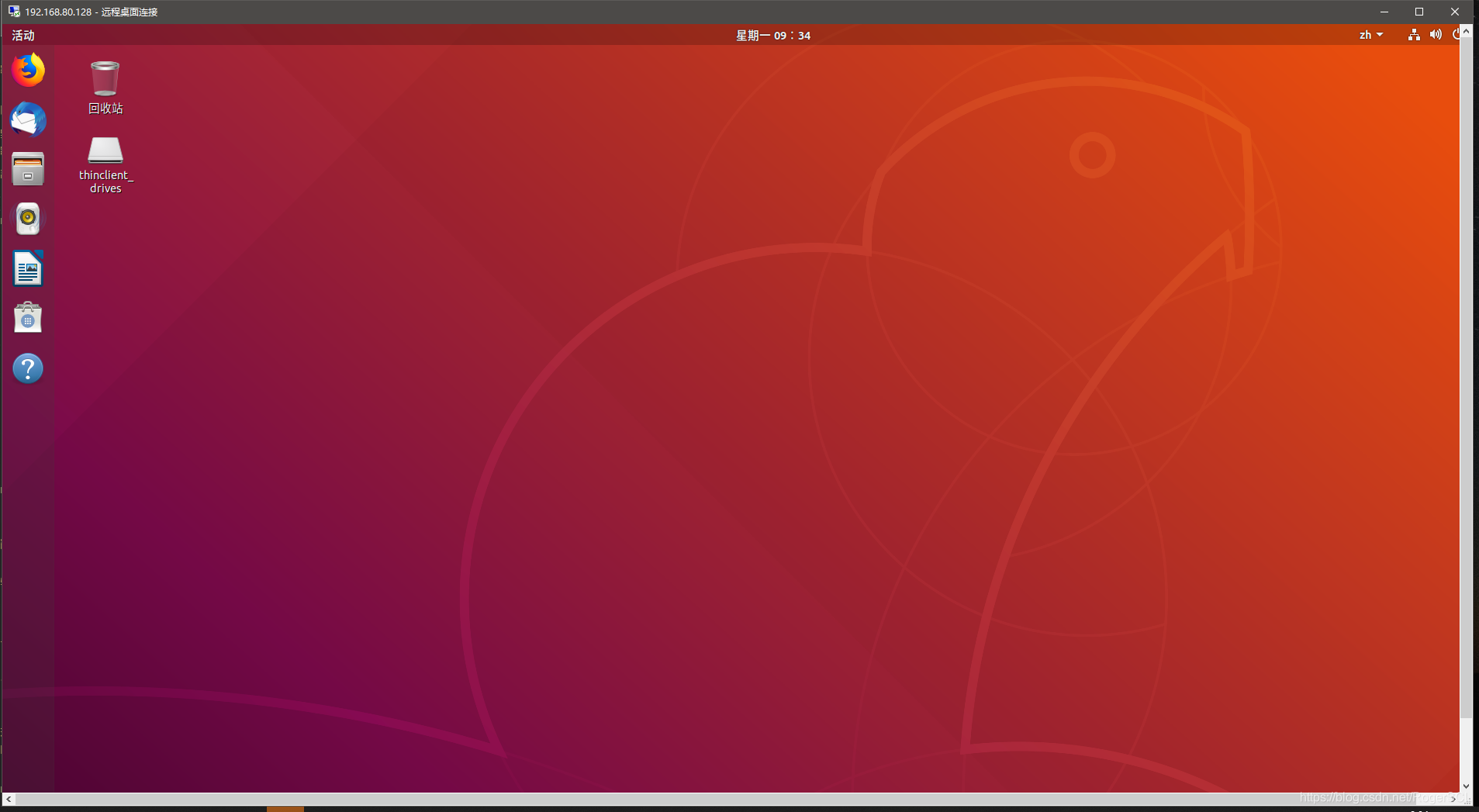The width and height of the screenshot is (1479, 812).
Task: Select the 回收站 trash desktop icon
Action: tap(105, 87)
